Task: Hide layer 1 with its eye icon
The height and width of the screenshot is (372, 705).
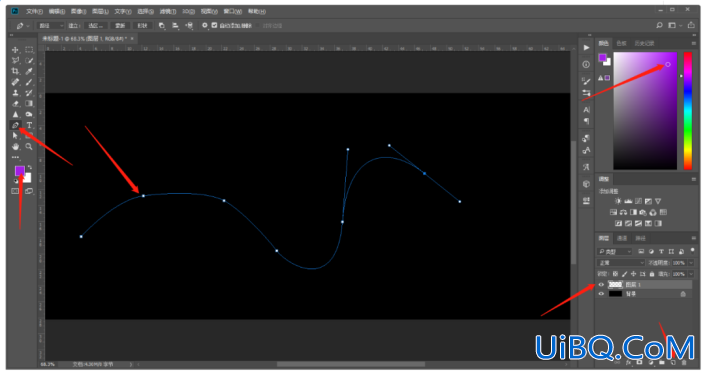Action: 601,285
